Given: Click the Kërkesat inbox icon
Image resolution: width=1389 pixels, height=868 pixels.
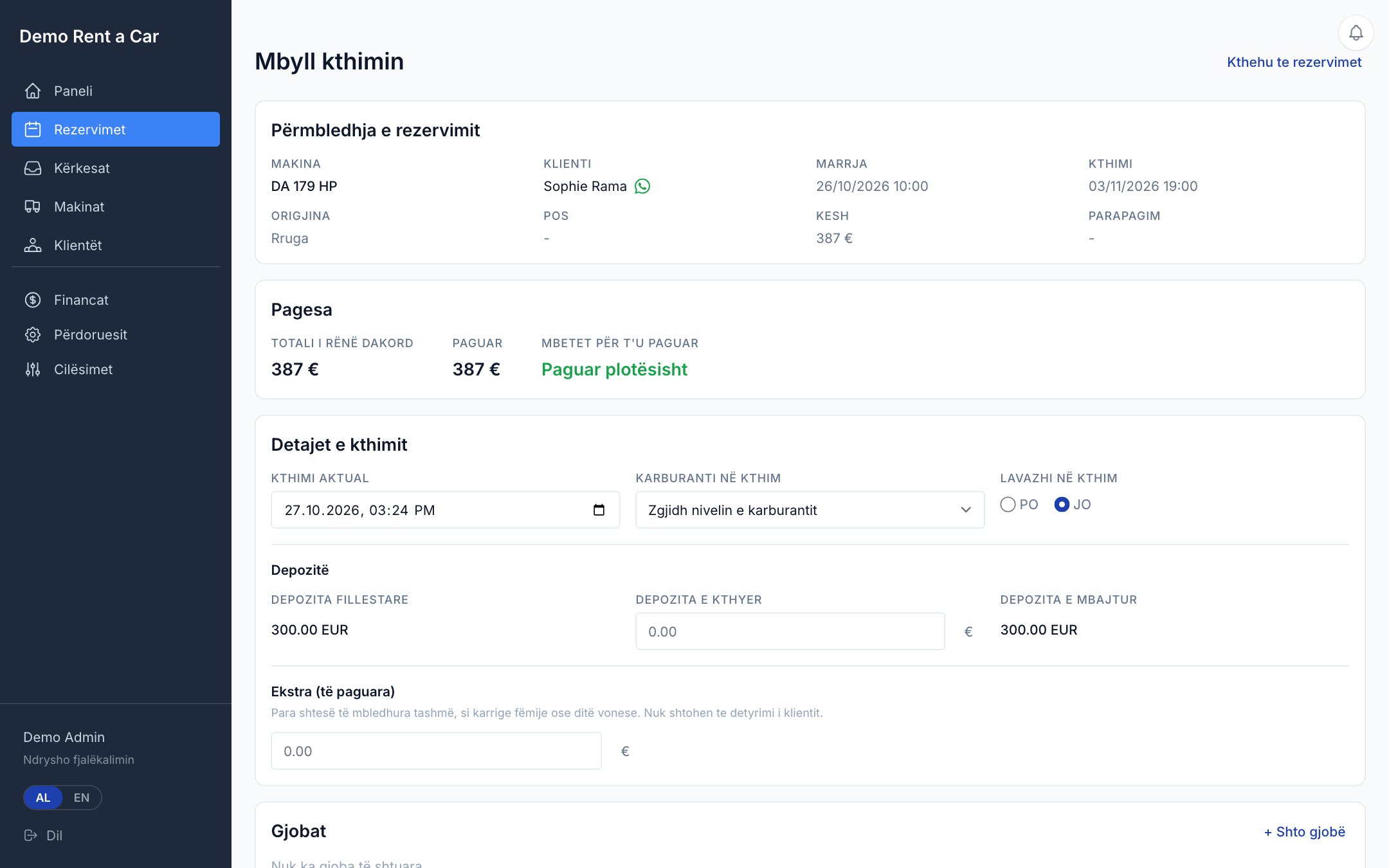Looking at the screenshot, I should pos(33,168).
